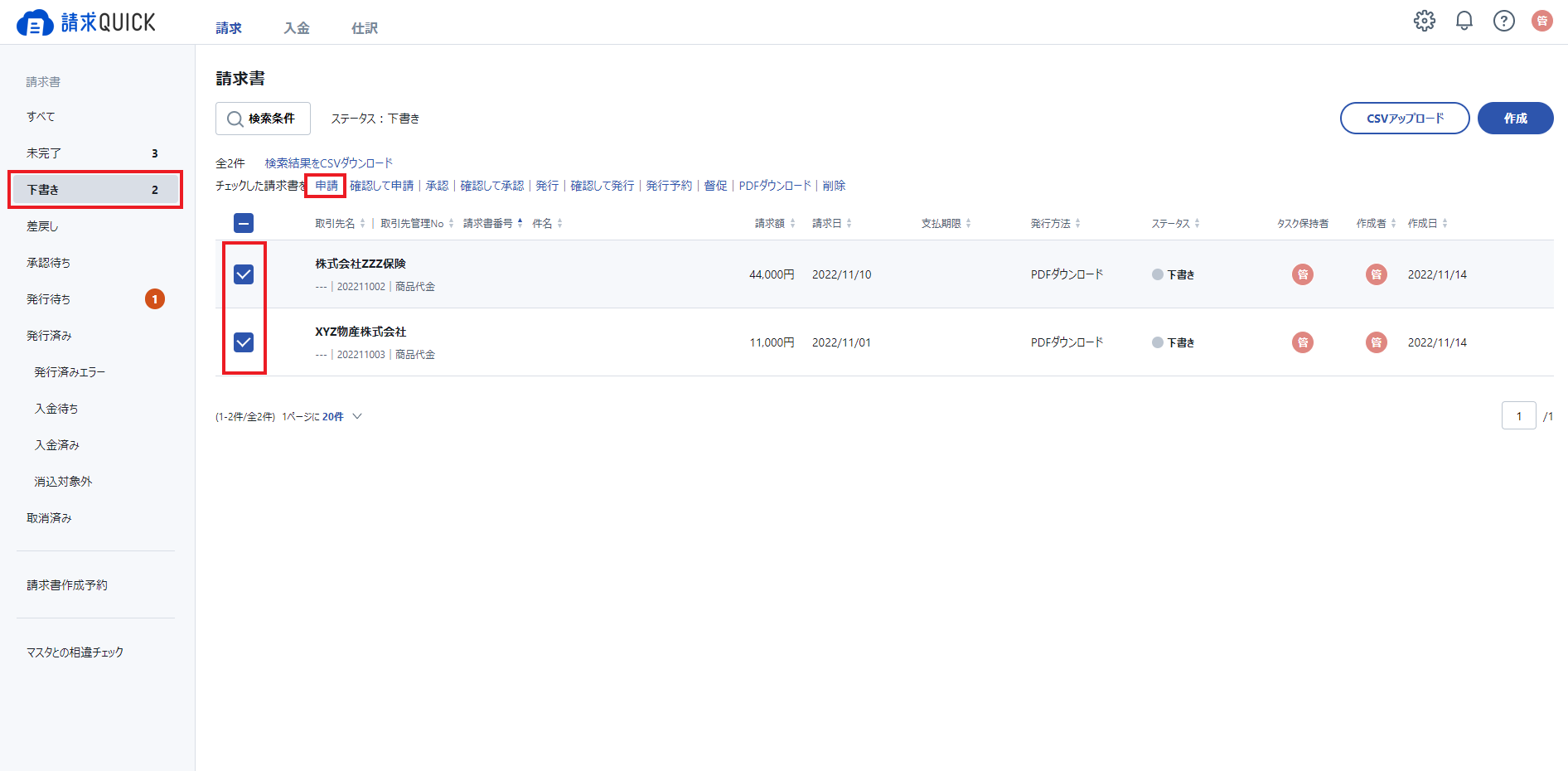
Task: Open the 20件 per-page dropdown
Action: pyautogui.click(x=341, y=416)
